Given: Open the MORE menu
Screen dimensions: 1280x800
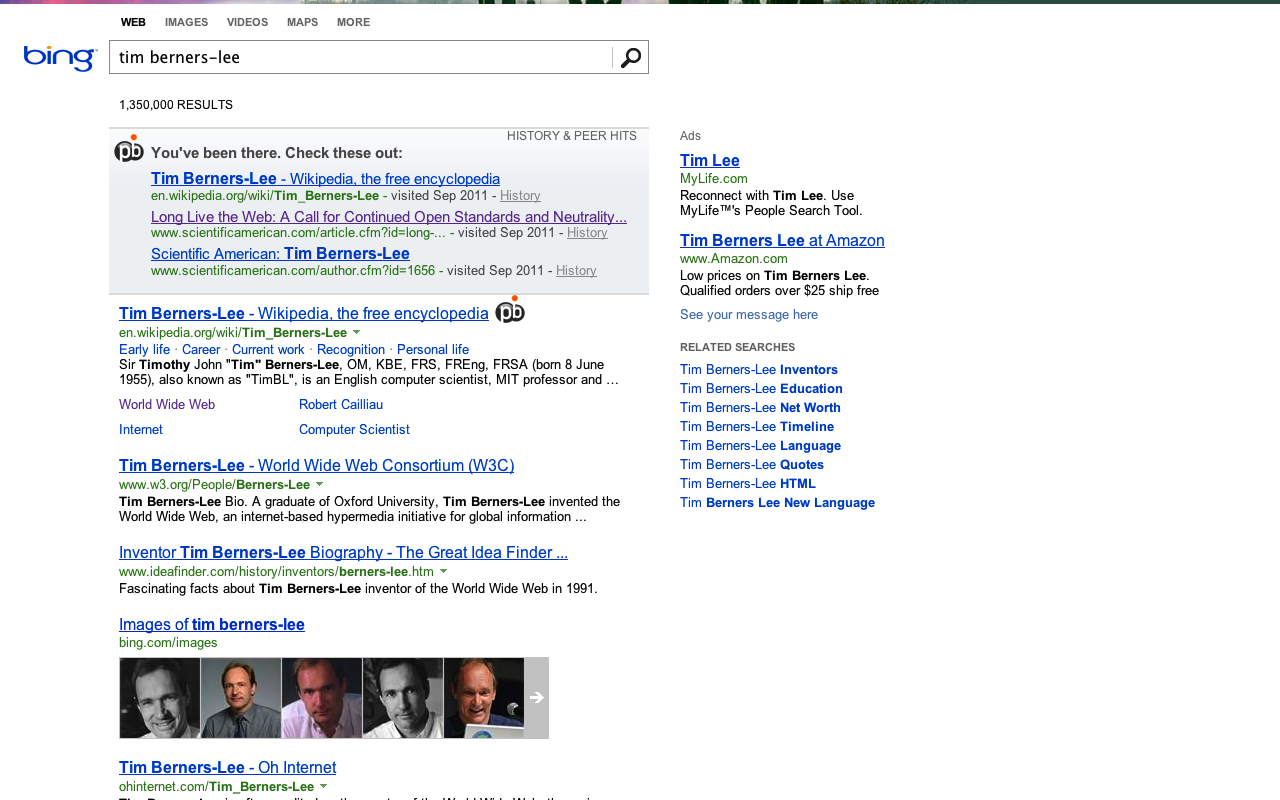Looking at the screenshot, I should click(353, 22).
